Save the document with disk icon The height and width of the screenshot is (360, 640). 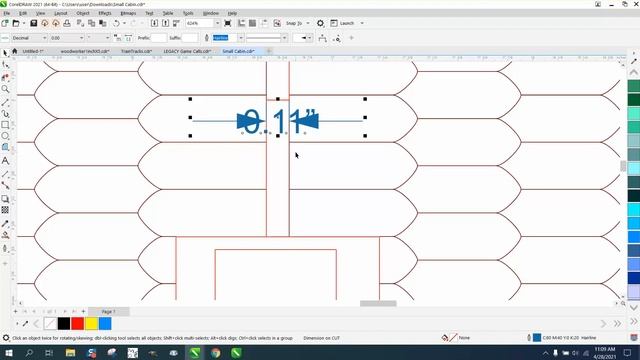34,23
